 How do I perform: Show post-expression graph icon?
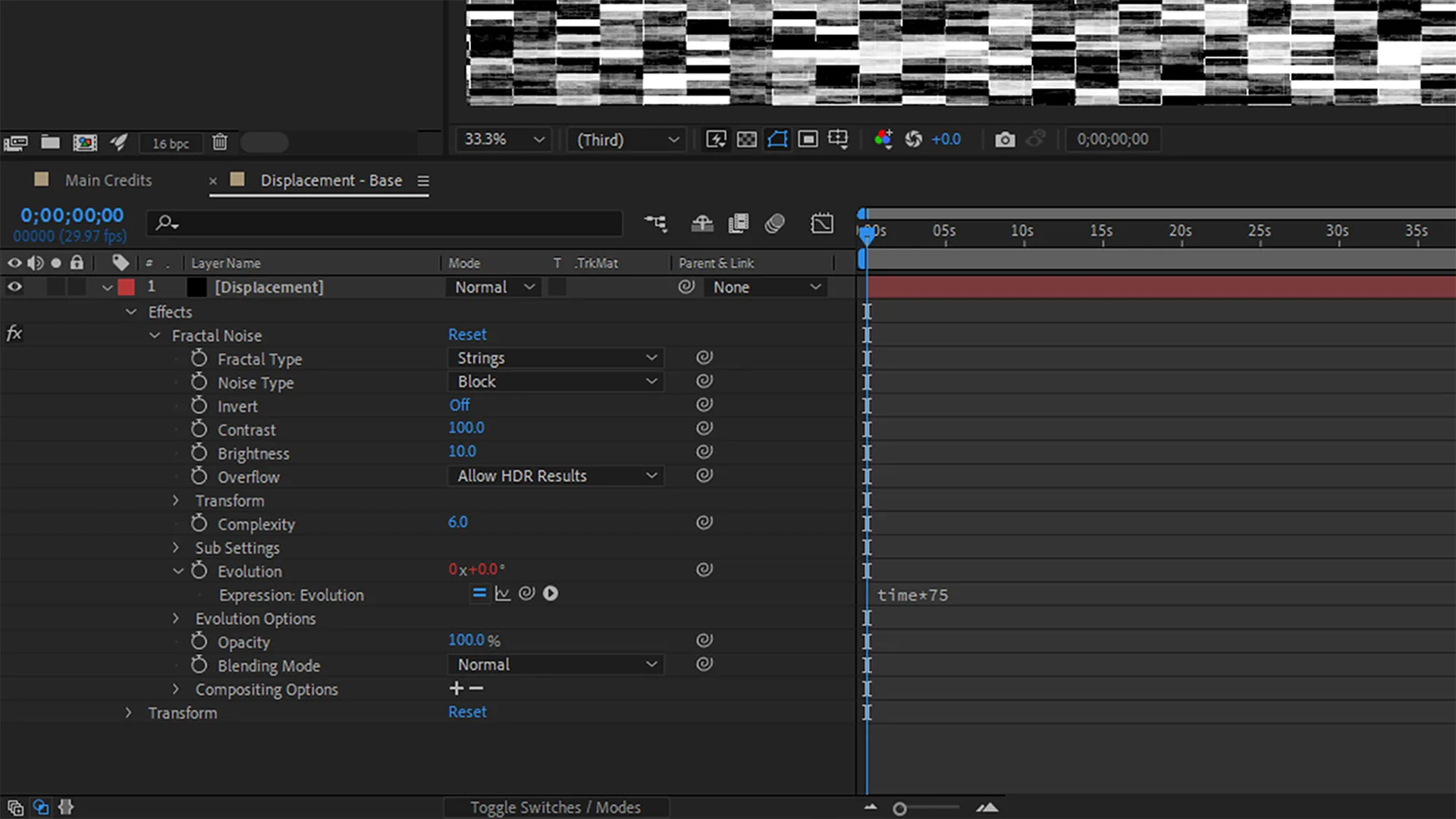click(x=503, y=594)
